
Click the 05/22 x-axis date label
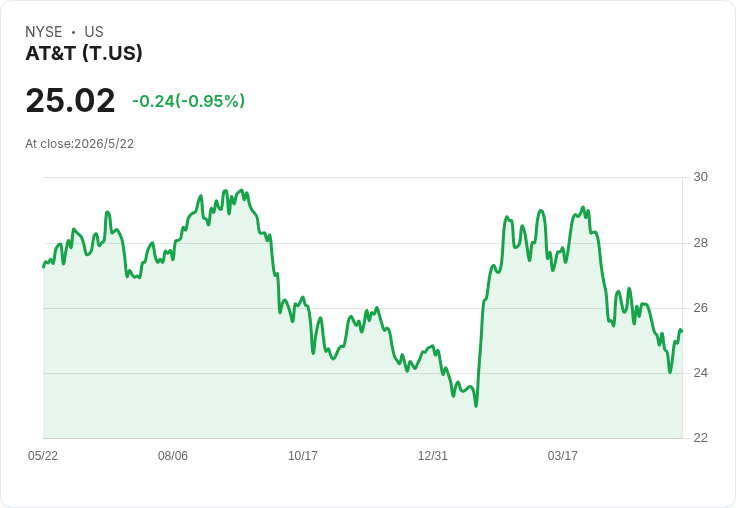tap(43, 455)
